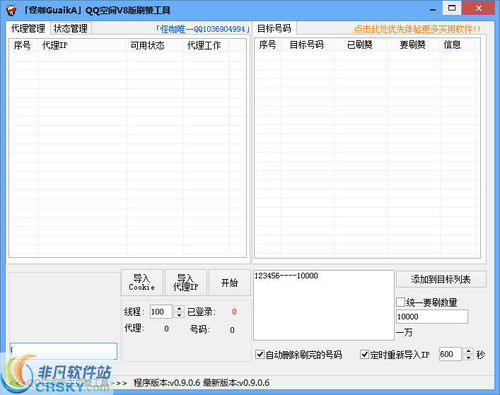Click the 导入代理IP button

coord(186,283)
